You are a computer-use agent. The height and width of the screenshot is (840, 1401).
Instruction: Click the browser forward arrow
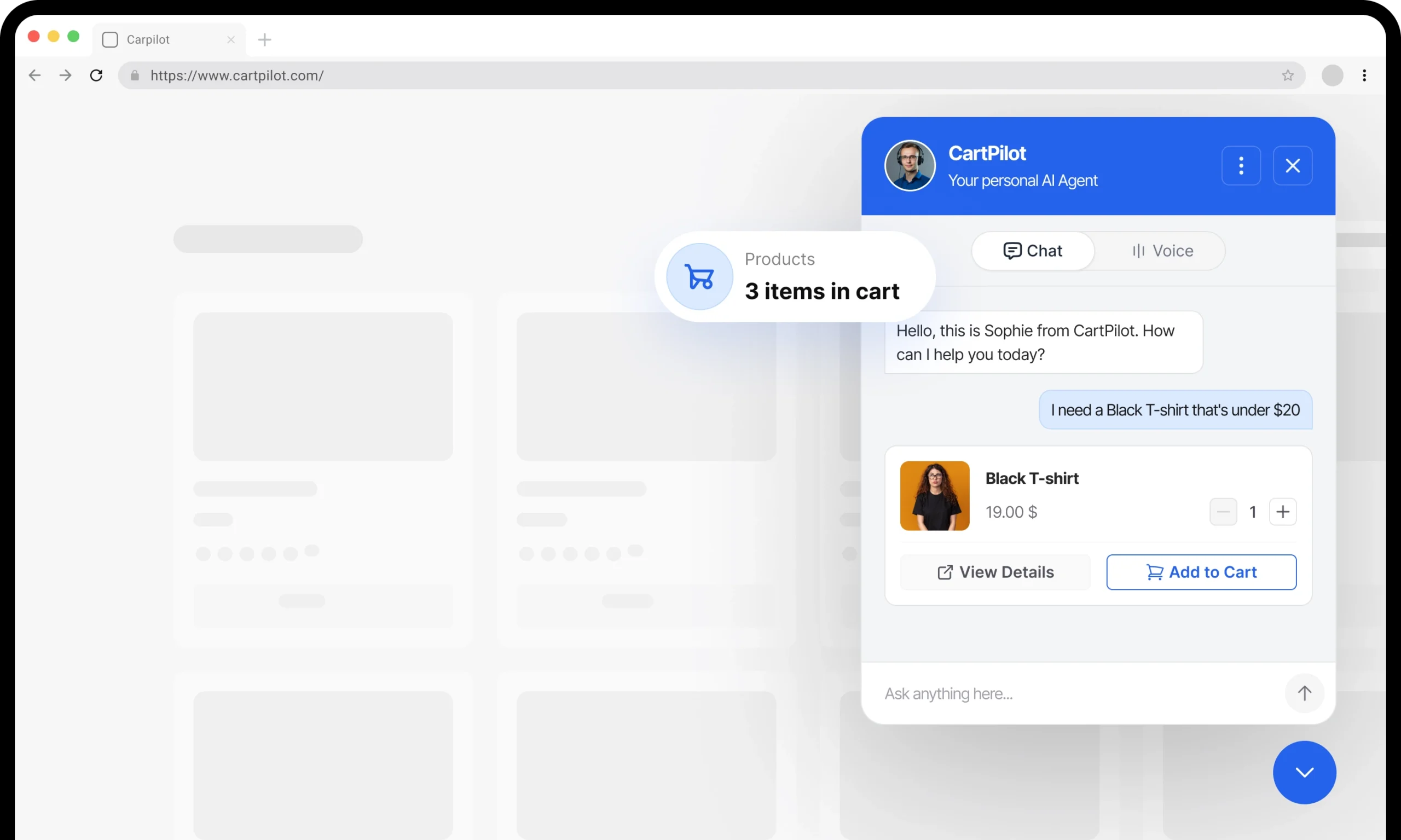point(66,76)
